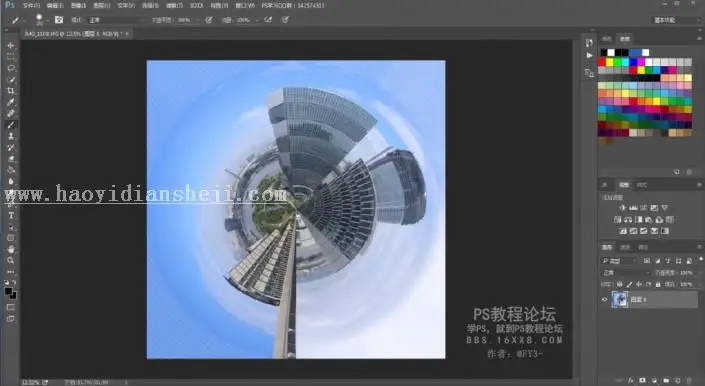
Task: Switch to the 颜色 (Color) tab
Action: click(607, 39)
